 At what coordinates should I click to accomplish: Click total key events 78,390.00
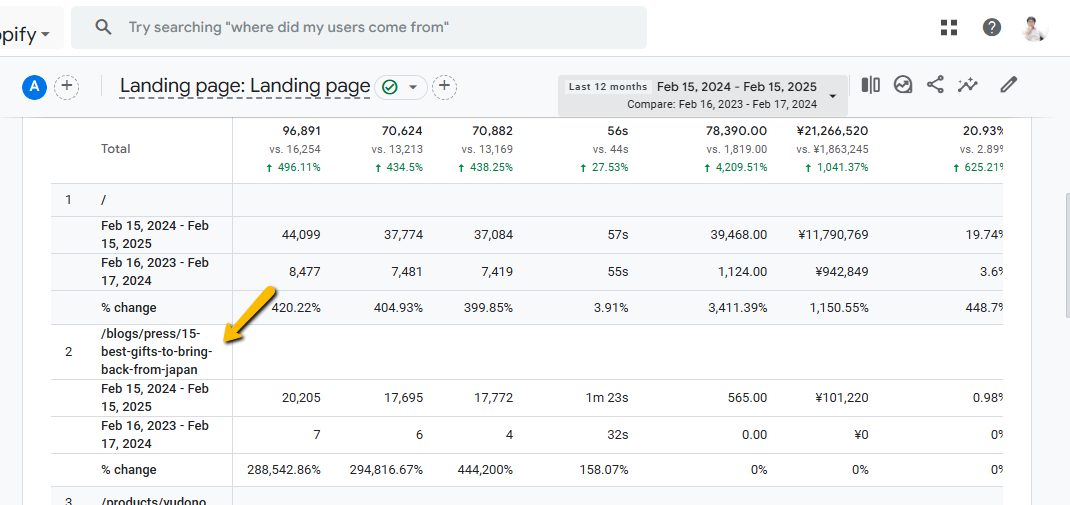[734, 131]
